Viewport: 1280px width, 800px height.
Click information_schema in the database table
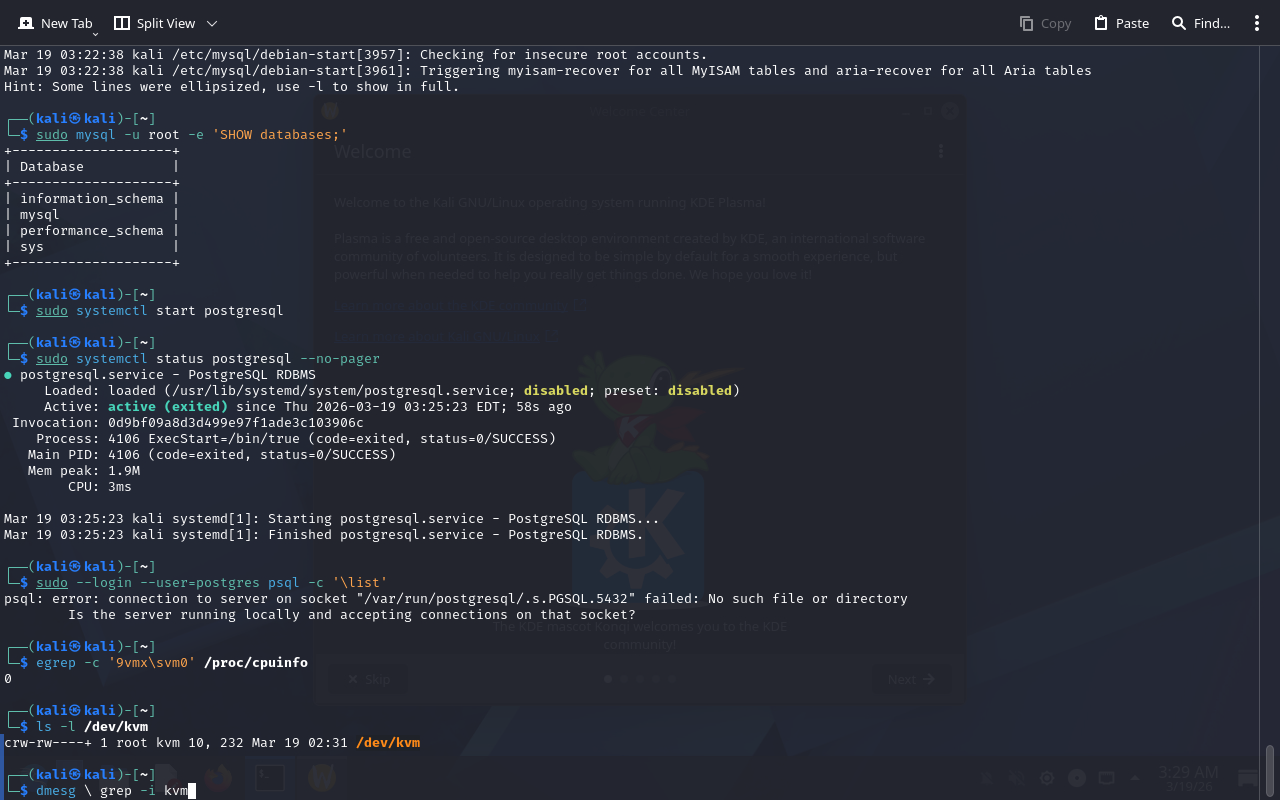click(91, 199)
